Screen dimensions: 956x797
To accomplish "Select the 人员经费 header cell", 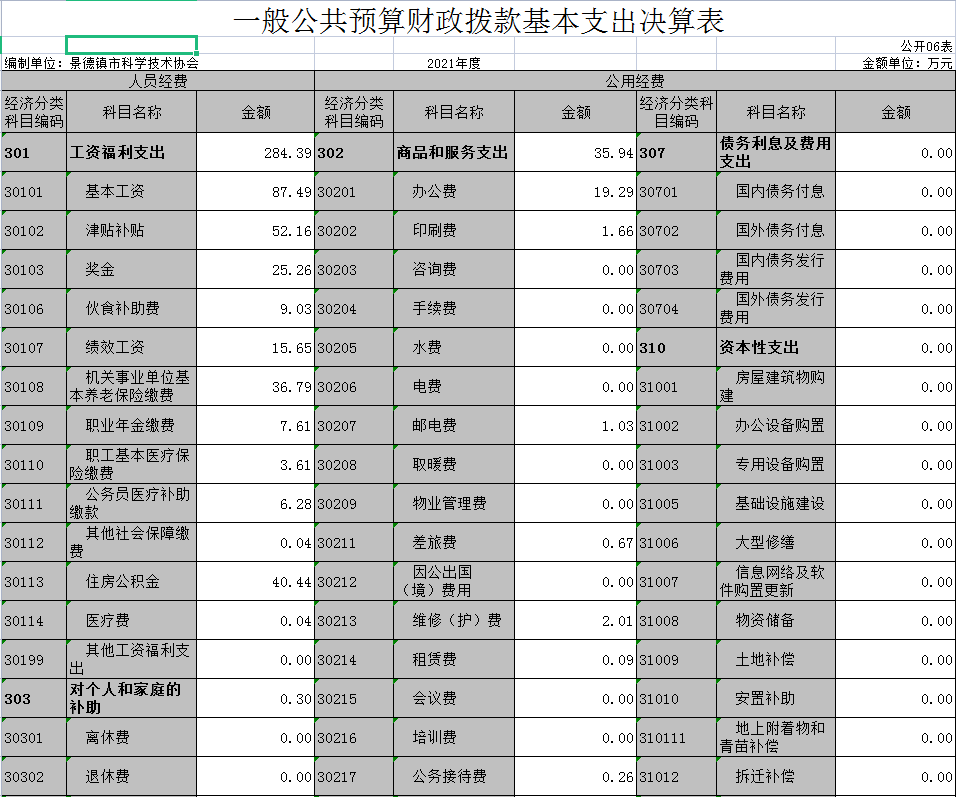I will 158,81.
